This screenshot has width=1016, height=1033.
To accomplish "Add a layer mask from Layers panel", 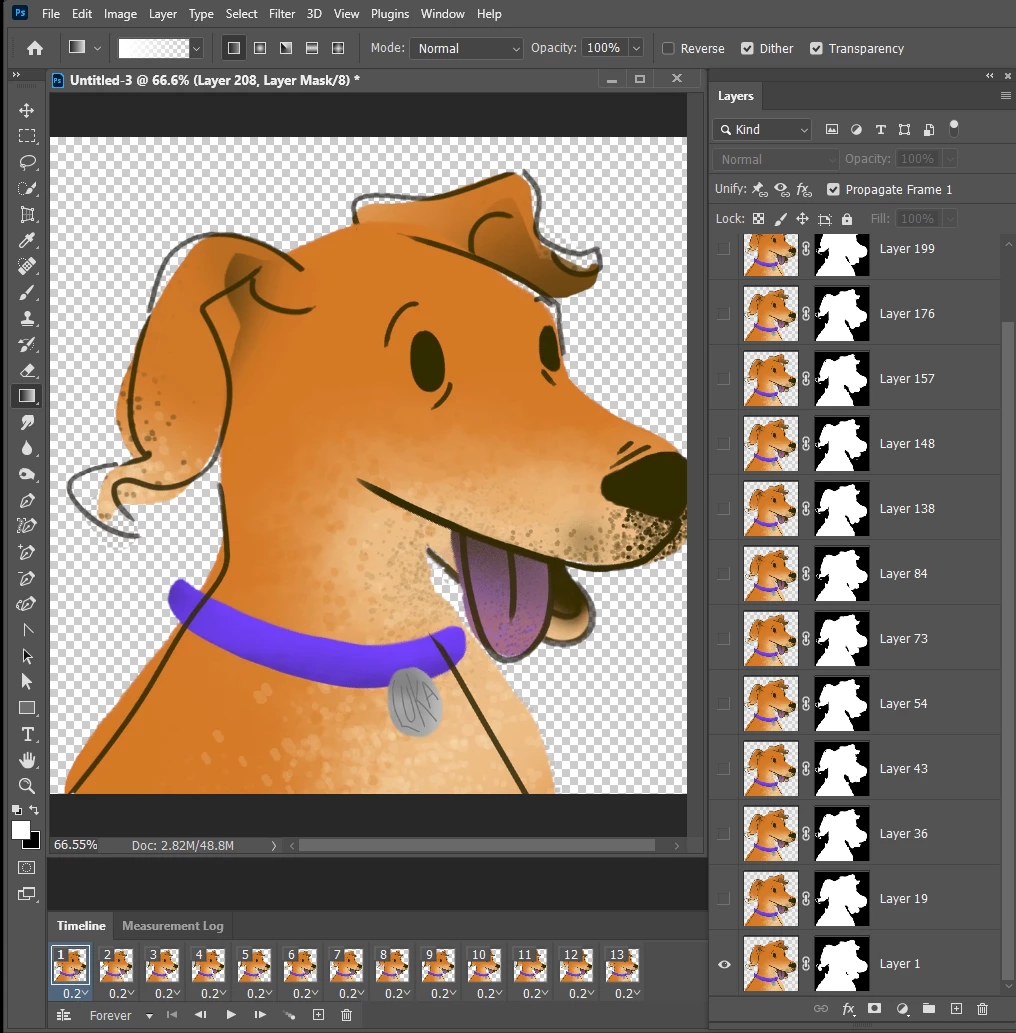I will 874,1009.
